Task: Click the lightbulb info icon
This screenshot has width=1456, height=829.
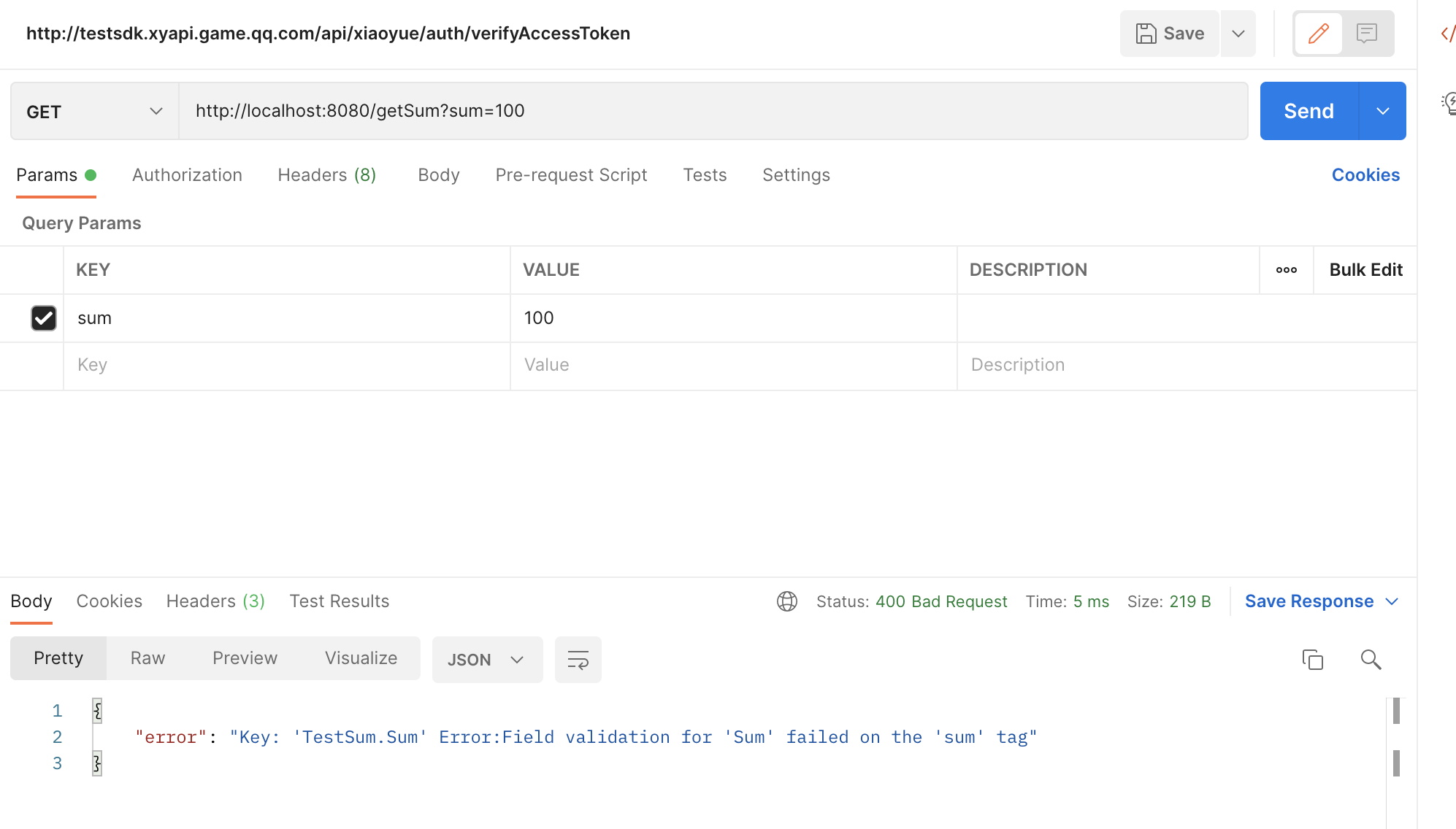Action: [1449, 103]
